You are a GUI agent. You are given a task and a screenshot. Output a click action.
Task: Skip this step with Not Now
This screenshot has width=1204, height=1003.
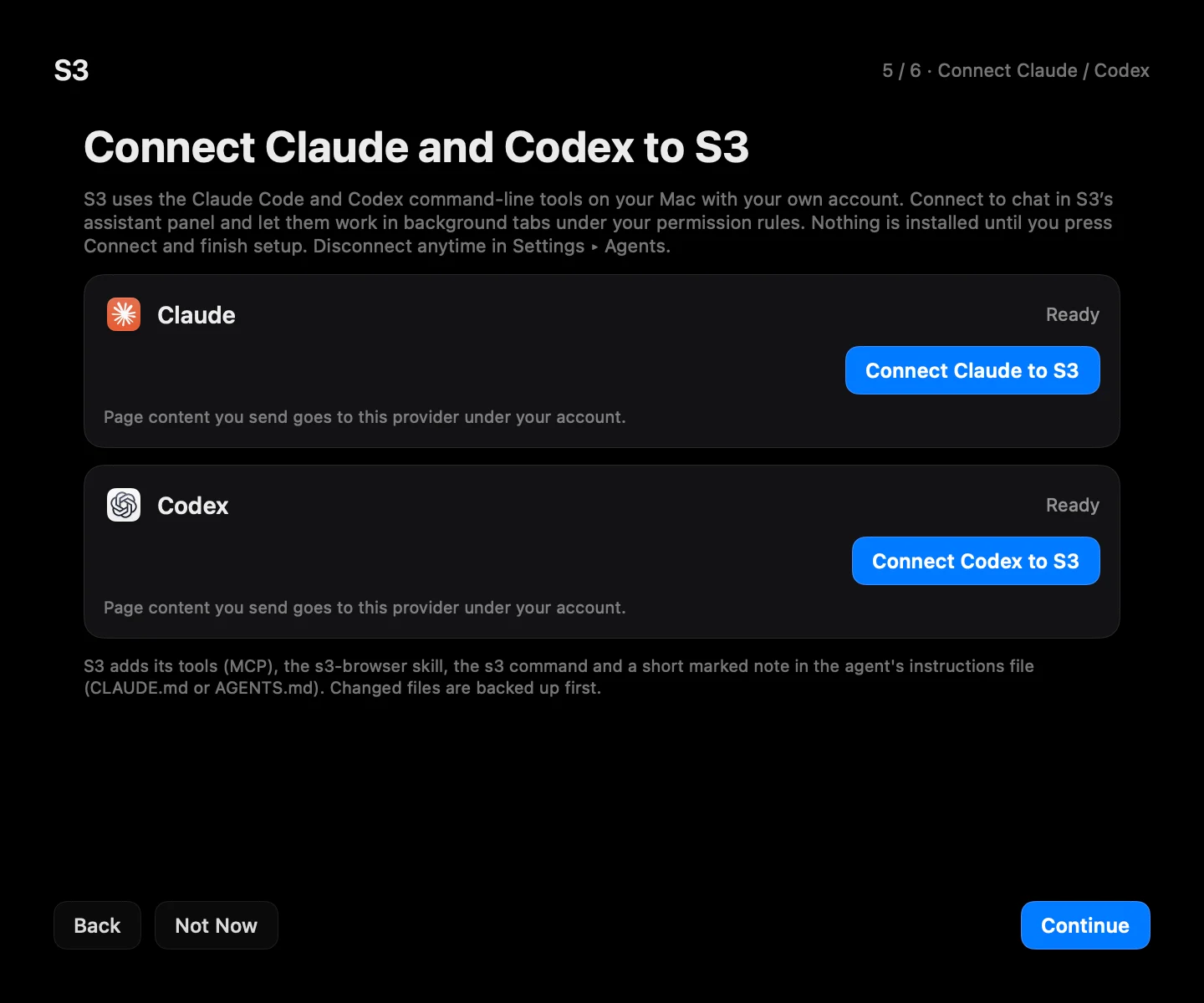(x=217, y=925)
